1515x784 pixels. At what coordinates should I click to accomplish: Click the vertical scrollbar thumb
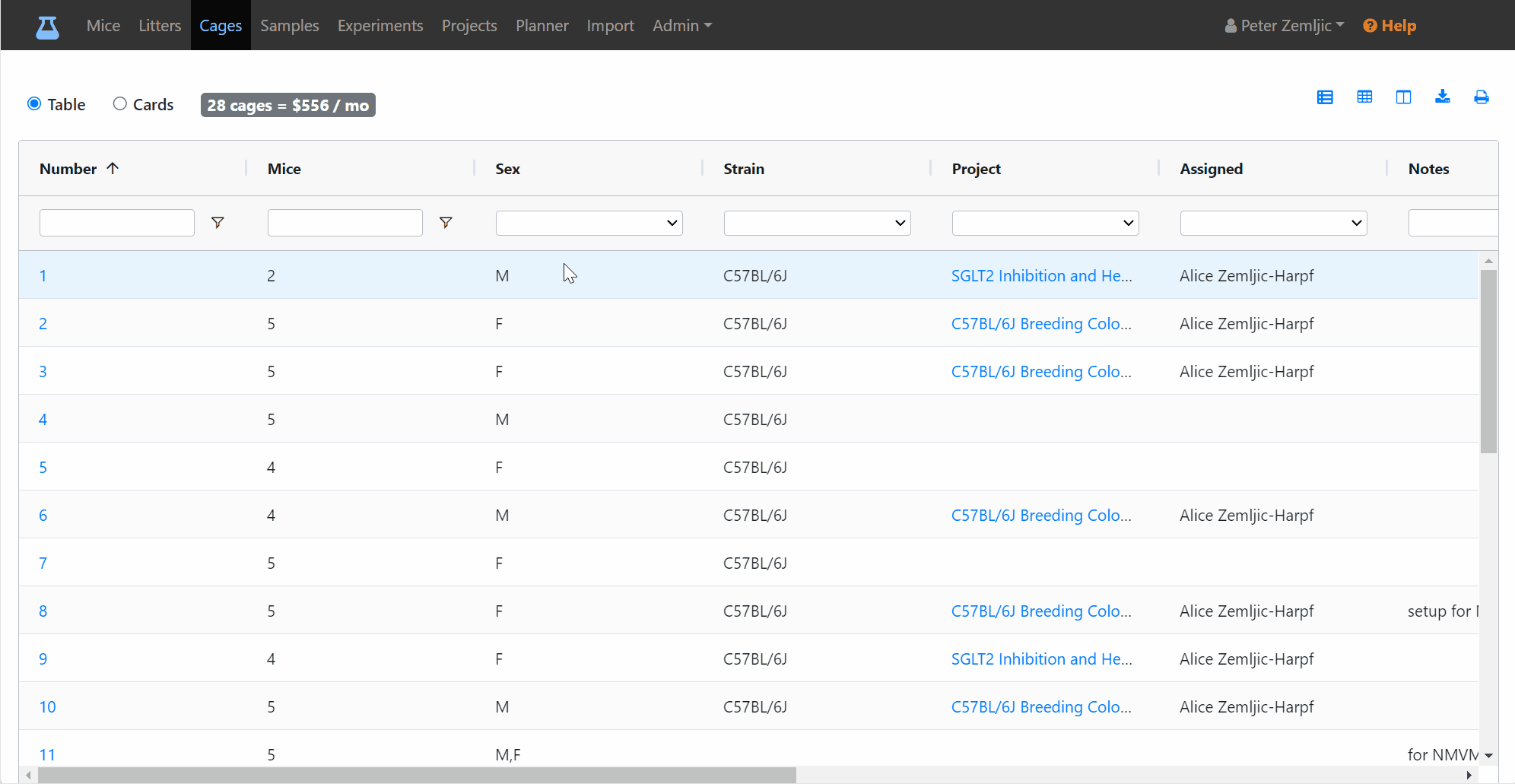tap(1488, 361)
